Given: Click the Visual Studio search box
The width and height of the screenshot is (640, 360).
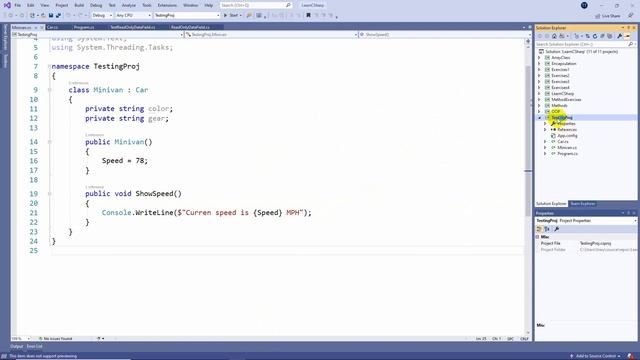Looking at the screenshot, I should (x=256, y=5).
